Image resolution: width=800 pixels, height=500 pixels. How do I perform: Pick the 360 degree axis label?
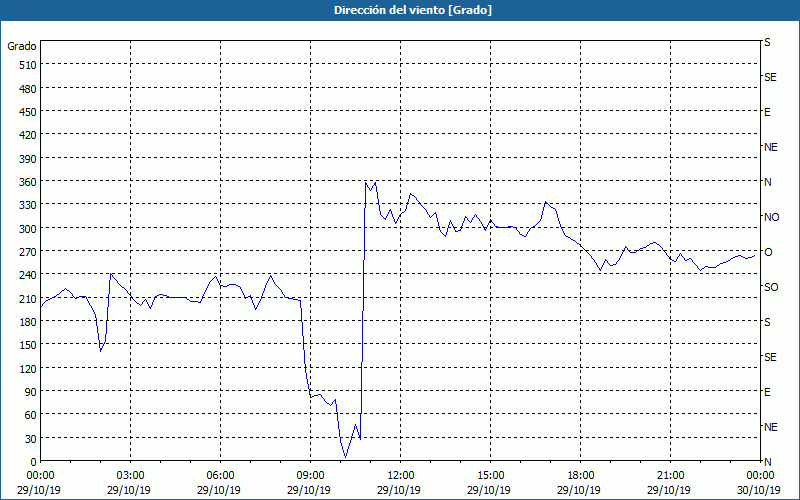pyautogui.click(x=29, y=182)
